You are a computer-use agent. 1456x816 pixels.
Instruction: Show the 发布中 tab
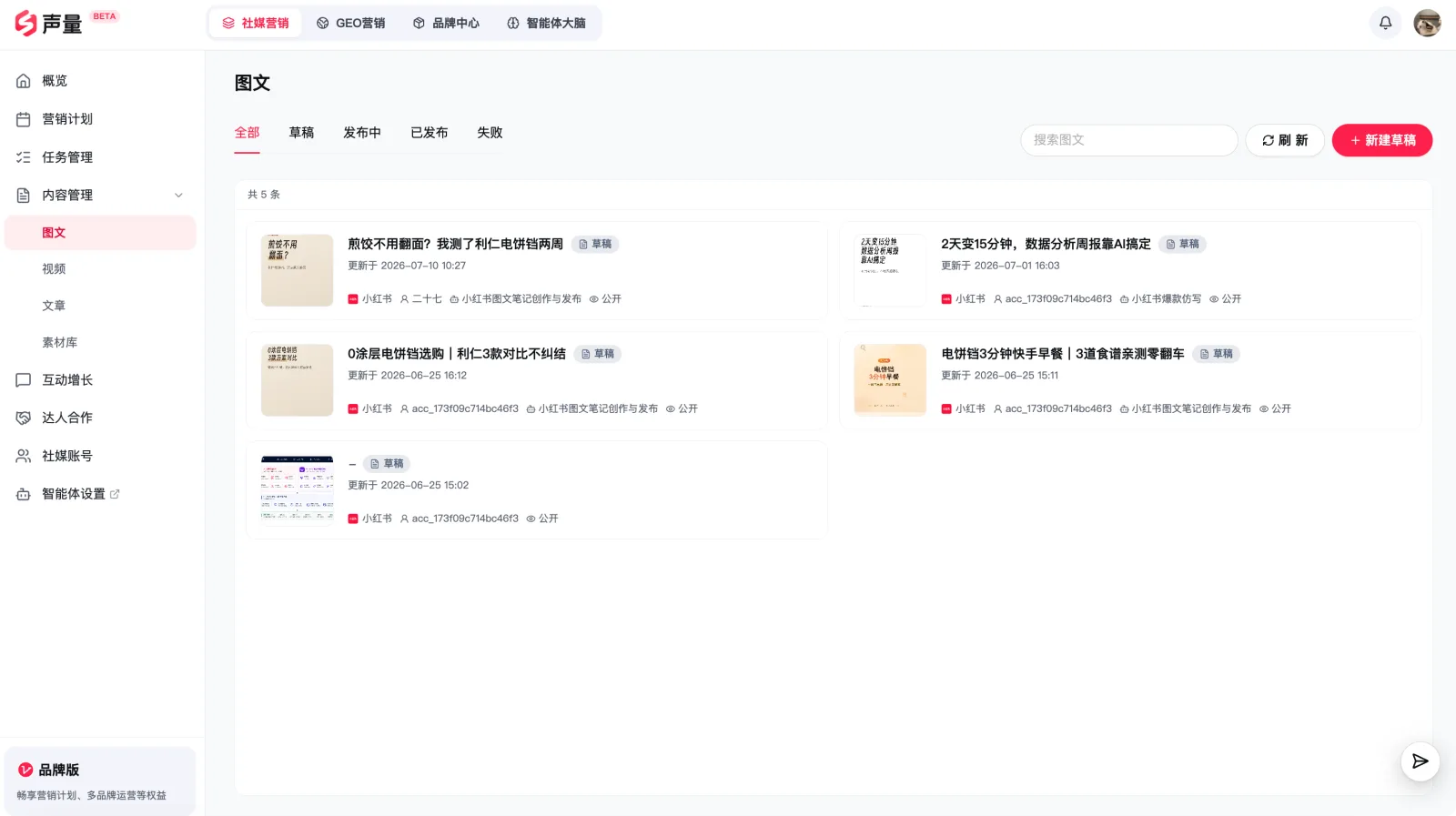pyautogui.click(x=362, y=133)
